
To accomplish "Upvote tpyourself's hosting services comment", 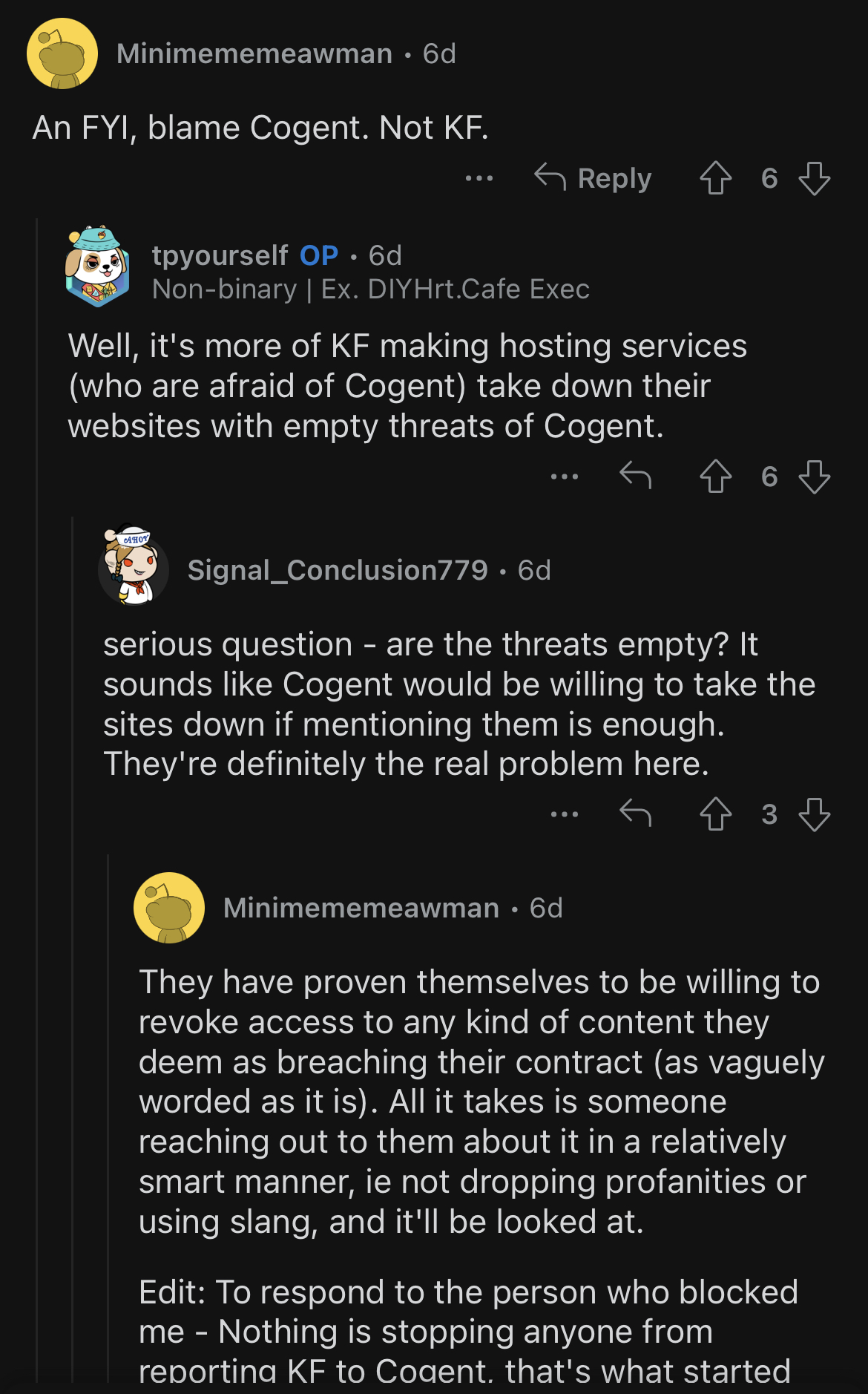I will [x=716, y=477].
